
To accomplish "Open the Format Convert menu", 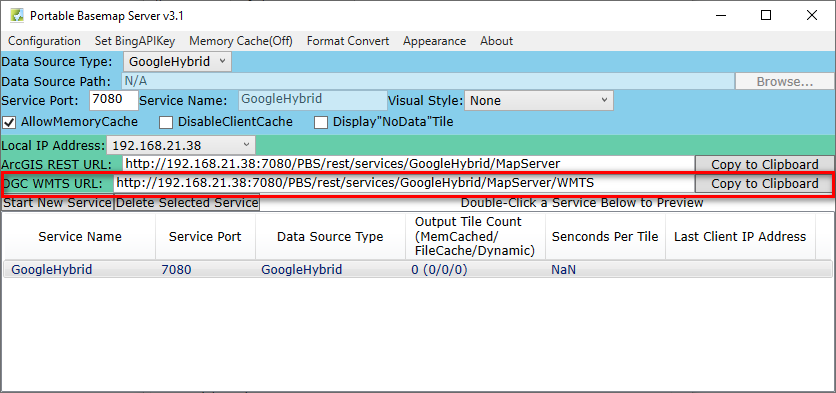I will pos(348,41).
